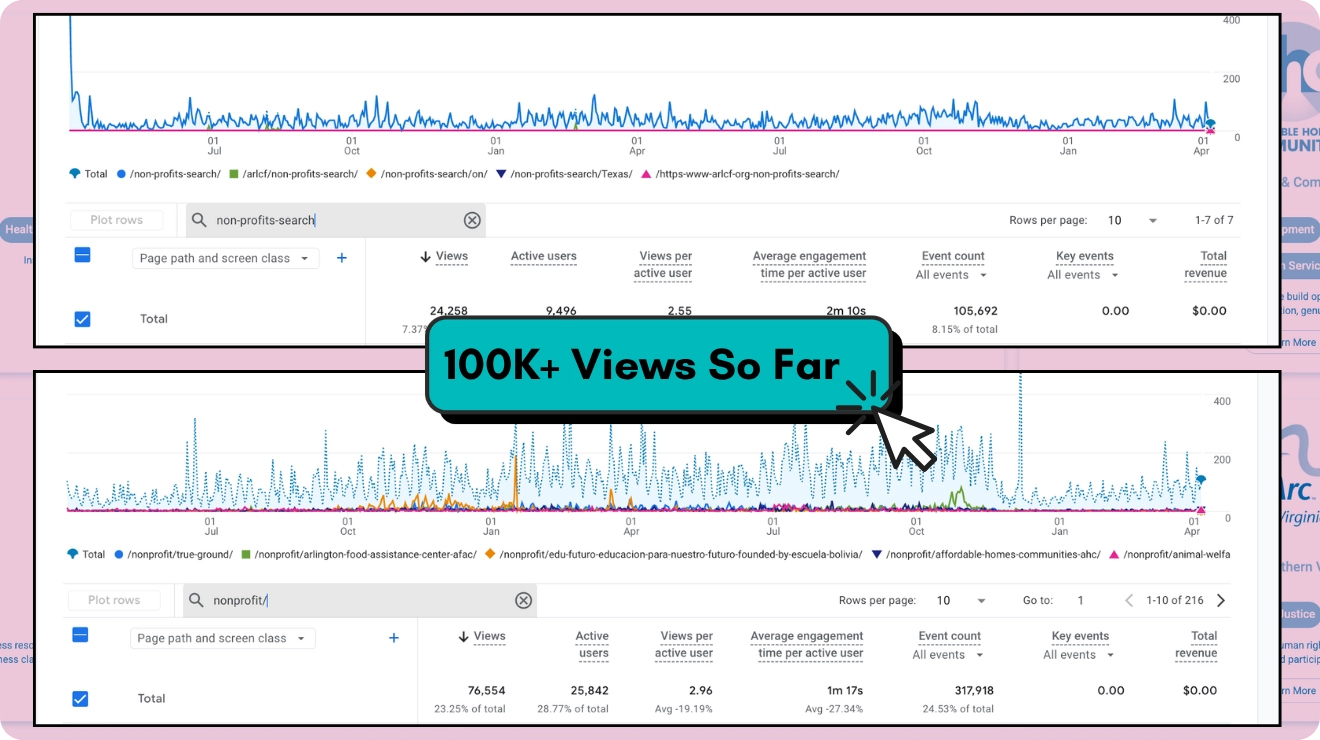Click Views per active user header in the non-profits-search table
Screen dimensions: 1320x740
click(663, 265)
